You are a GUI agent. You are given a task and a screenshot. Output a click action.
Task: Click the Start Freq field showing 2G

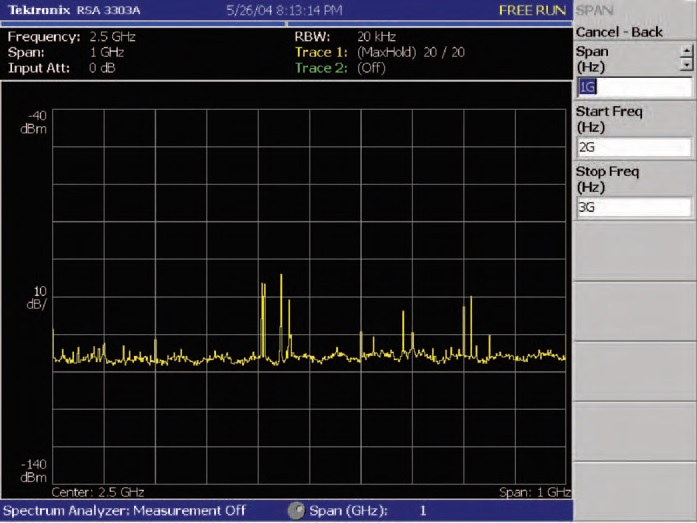(632, 148)
